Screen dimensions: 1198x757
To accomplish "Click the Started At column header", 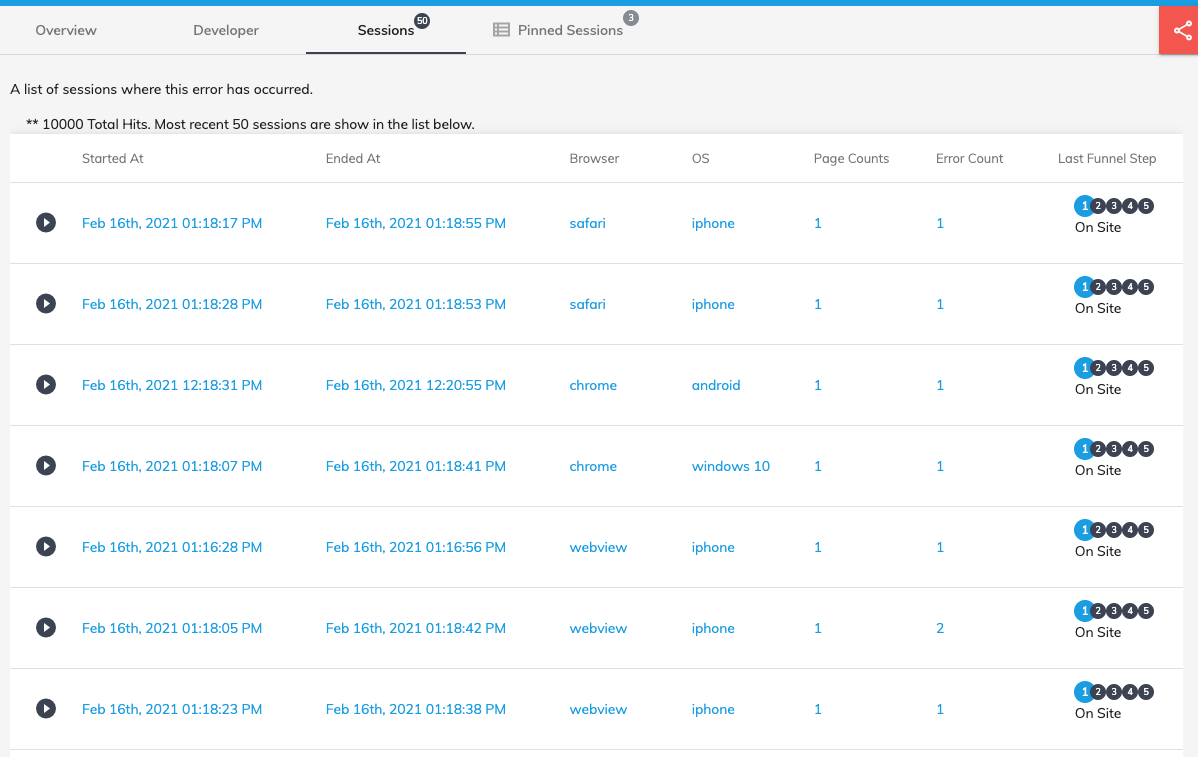I will 112,158.
